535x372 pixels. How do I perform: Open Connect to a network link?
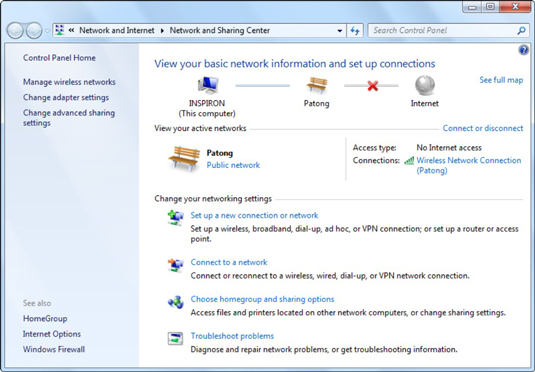point(229,262)
